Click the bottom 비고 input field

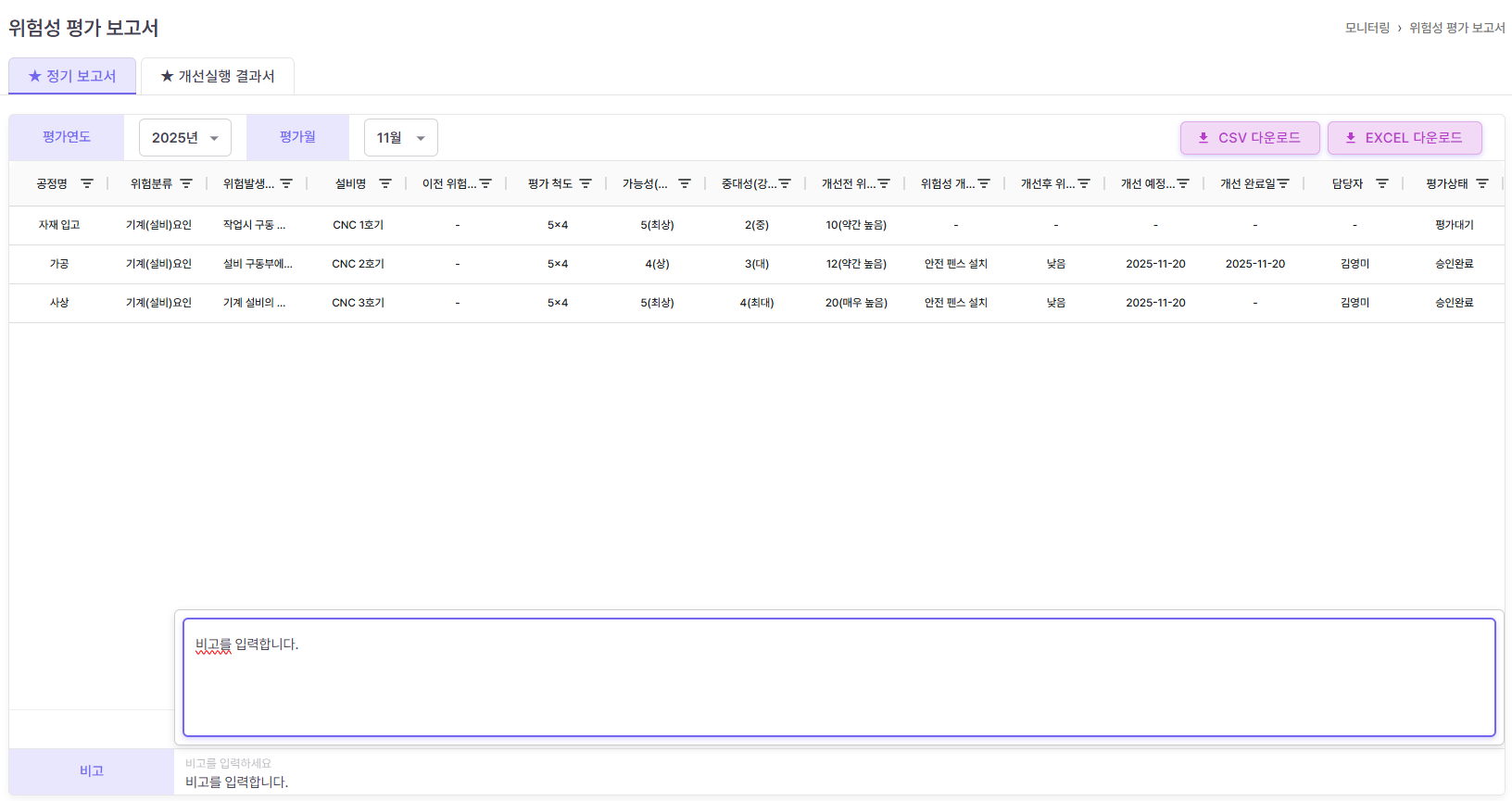coord(838,781)
